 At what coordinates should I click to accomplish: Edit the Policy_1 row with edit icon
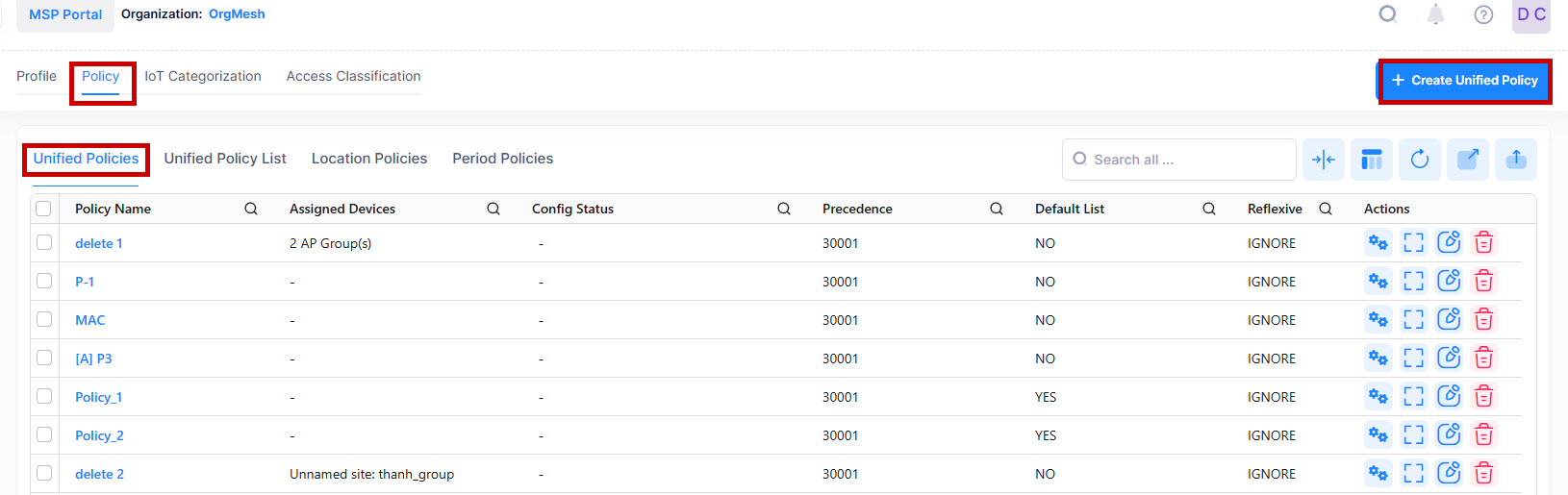1449,396
